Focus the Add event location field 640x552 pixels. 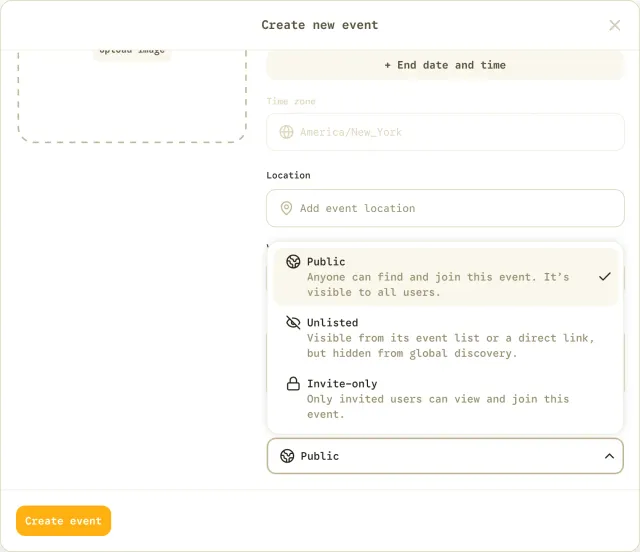445,208
